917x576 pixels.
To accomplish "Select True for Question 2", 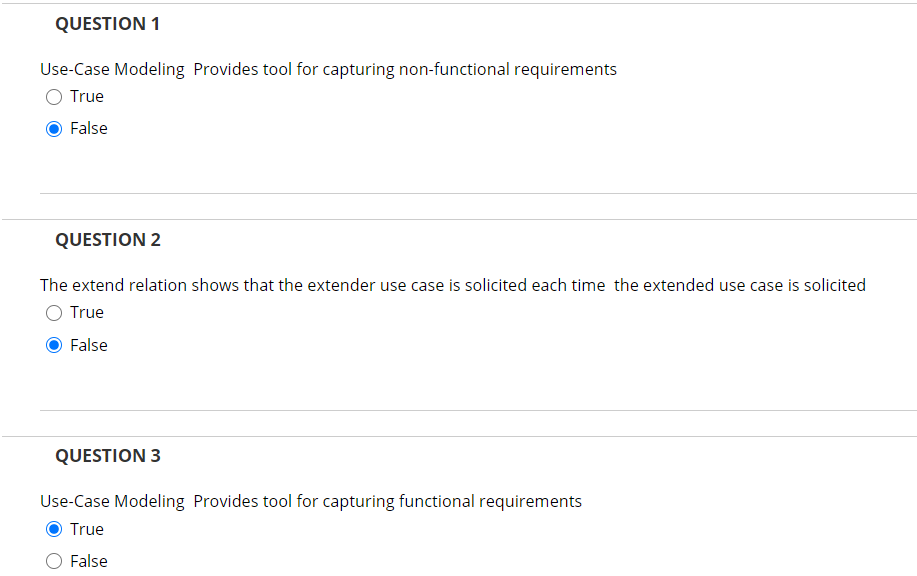I will (54, 312).
